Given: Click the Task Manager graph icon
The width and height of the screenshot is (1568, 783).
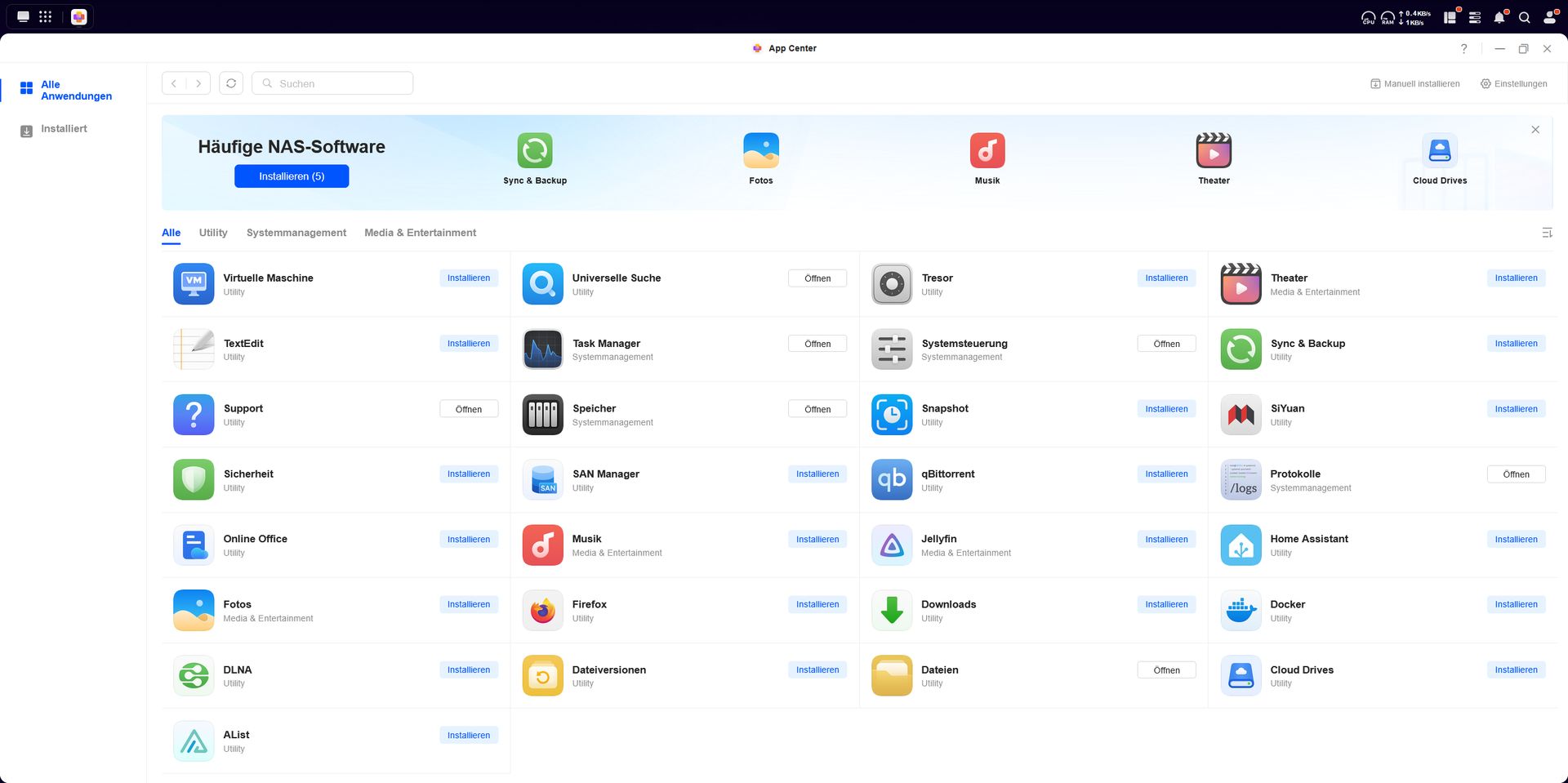Looking at the screenshot, I should 542,349.
